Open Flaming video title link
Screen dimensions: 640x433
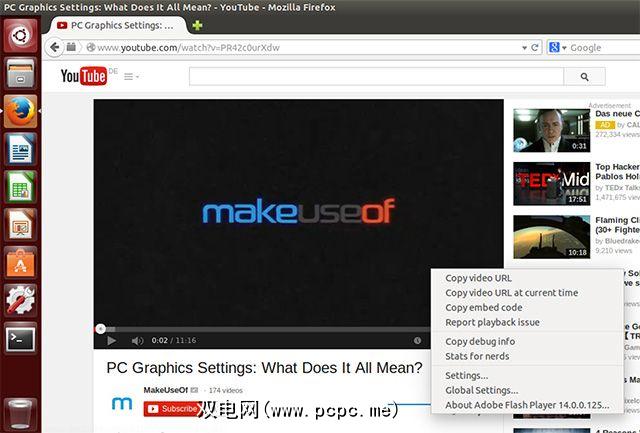(617, 225)
